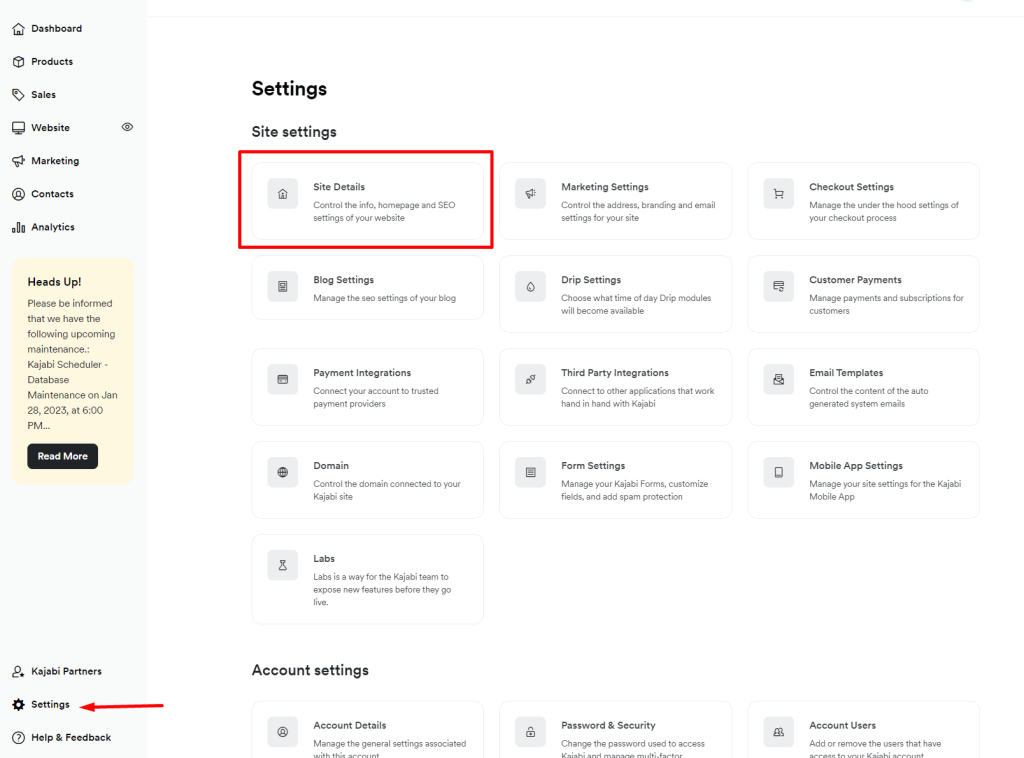This screenshot has height=758, width=1024.
Task: Click the Mobile App Settings phone icon
Action: (x=778, y=472)
